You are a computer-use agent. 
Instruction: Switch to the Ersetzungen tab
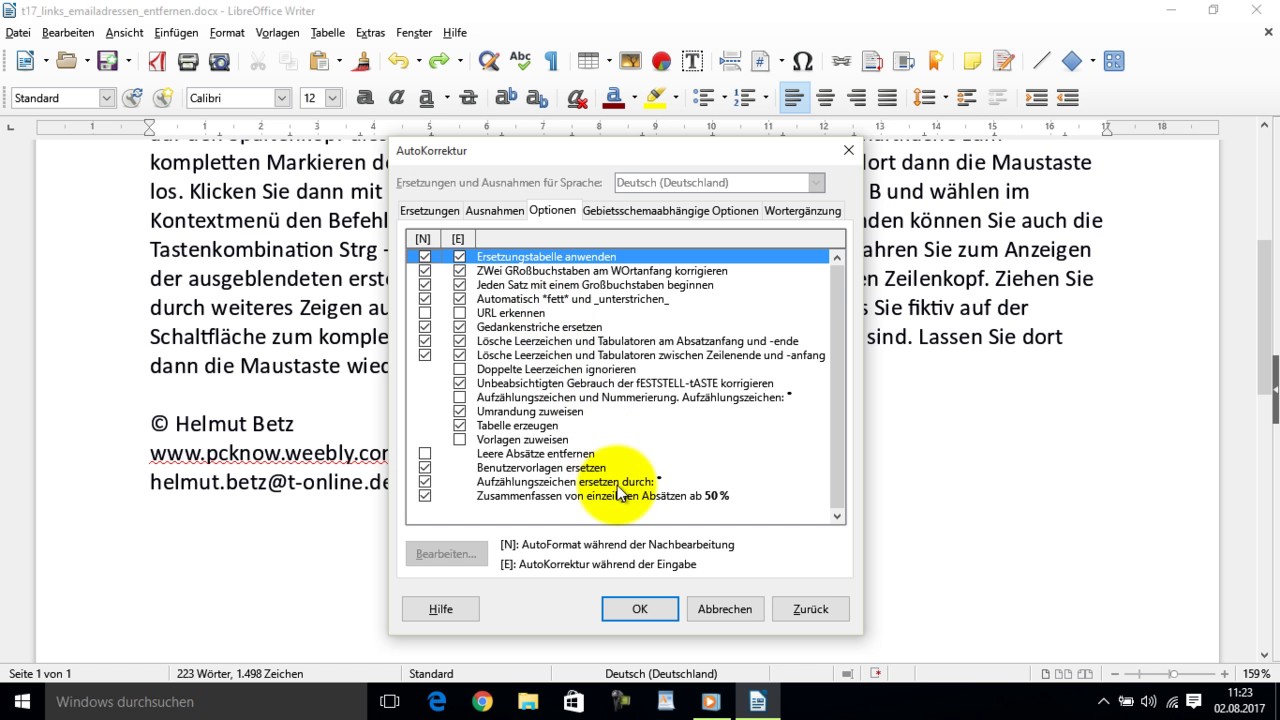[x=430, y=211]
